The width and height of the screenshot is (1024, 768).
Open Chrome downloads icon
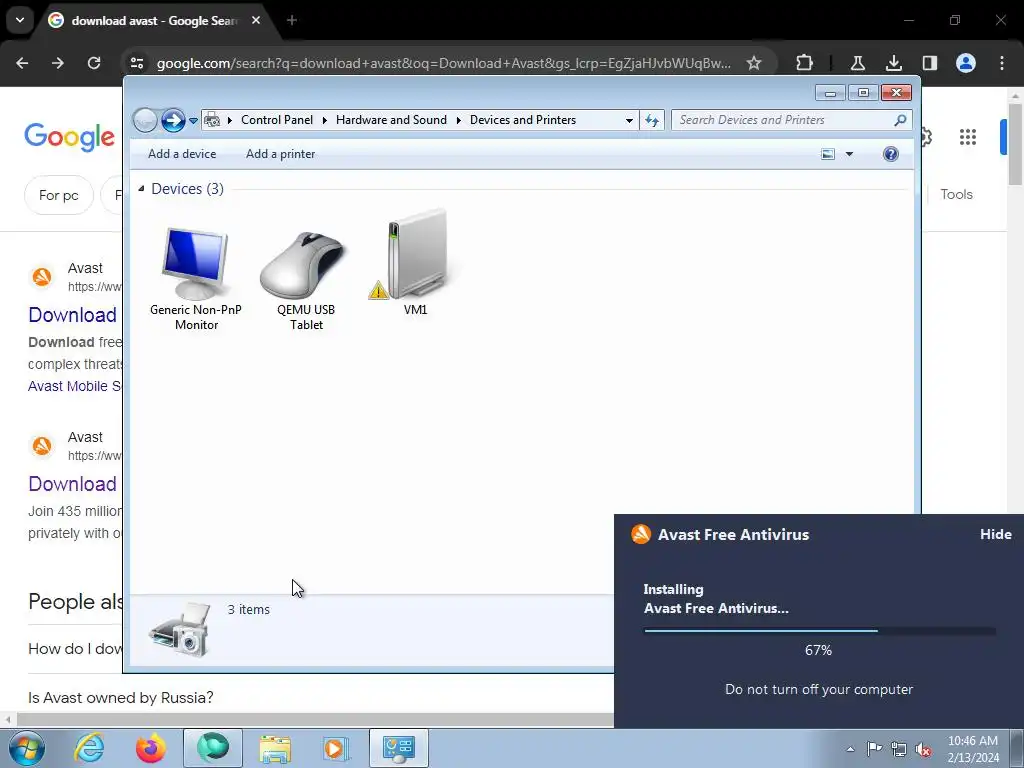pos(893,63)
